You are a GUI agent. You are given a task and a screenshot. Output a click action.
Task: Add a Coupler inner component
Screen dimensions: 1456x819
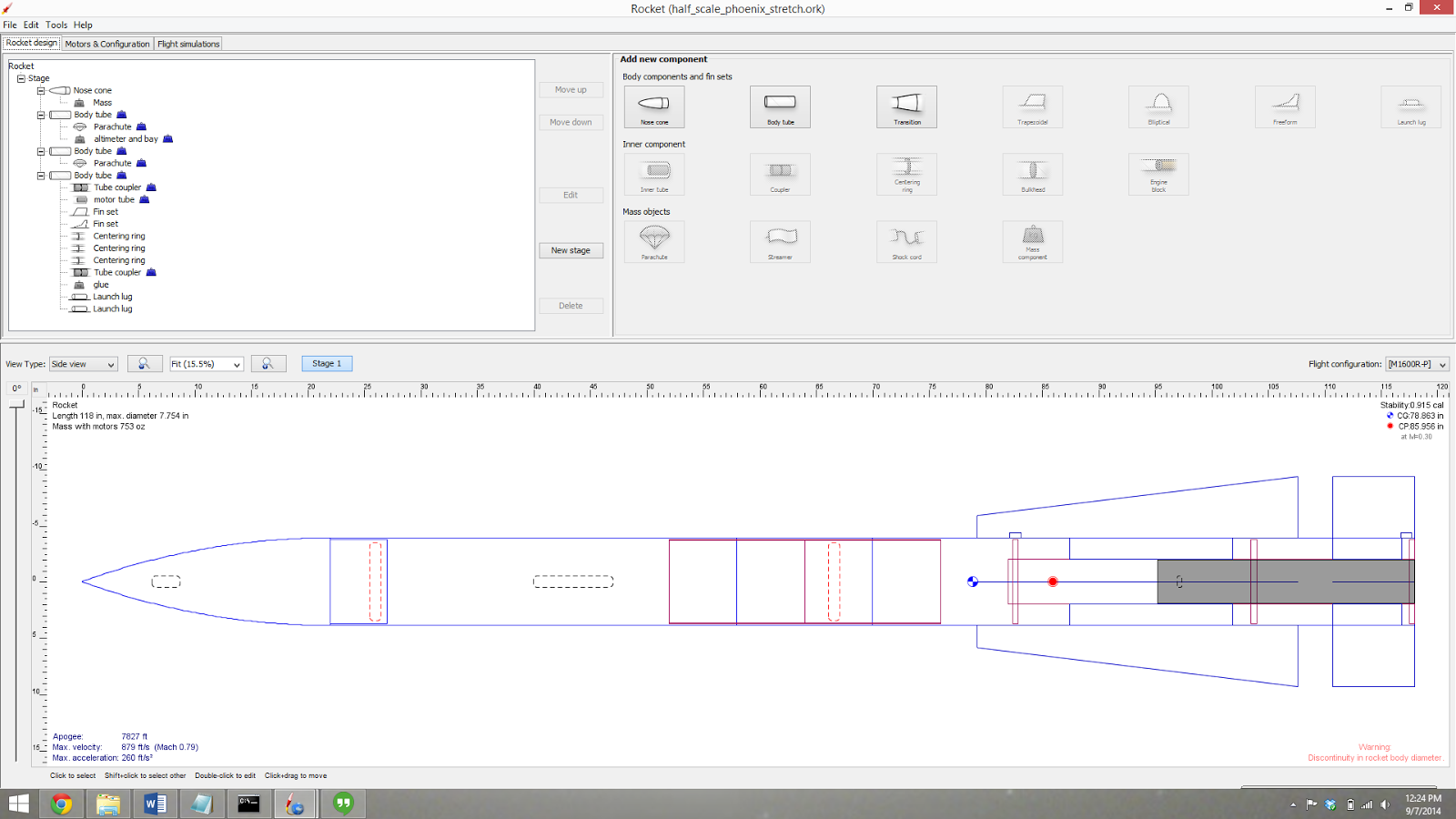click(x=780, y=174)
